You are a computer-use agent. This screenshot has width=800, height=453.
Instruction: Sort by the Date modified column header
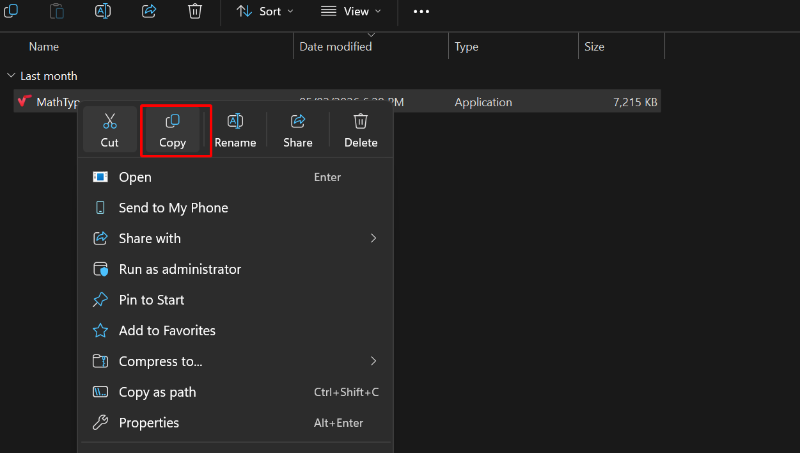coord(335,47)
